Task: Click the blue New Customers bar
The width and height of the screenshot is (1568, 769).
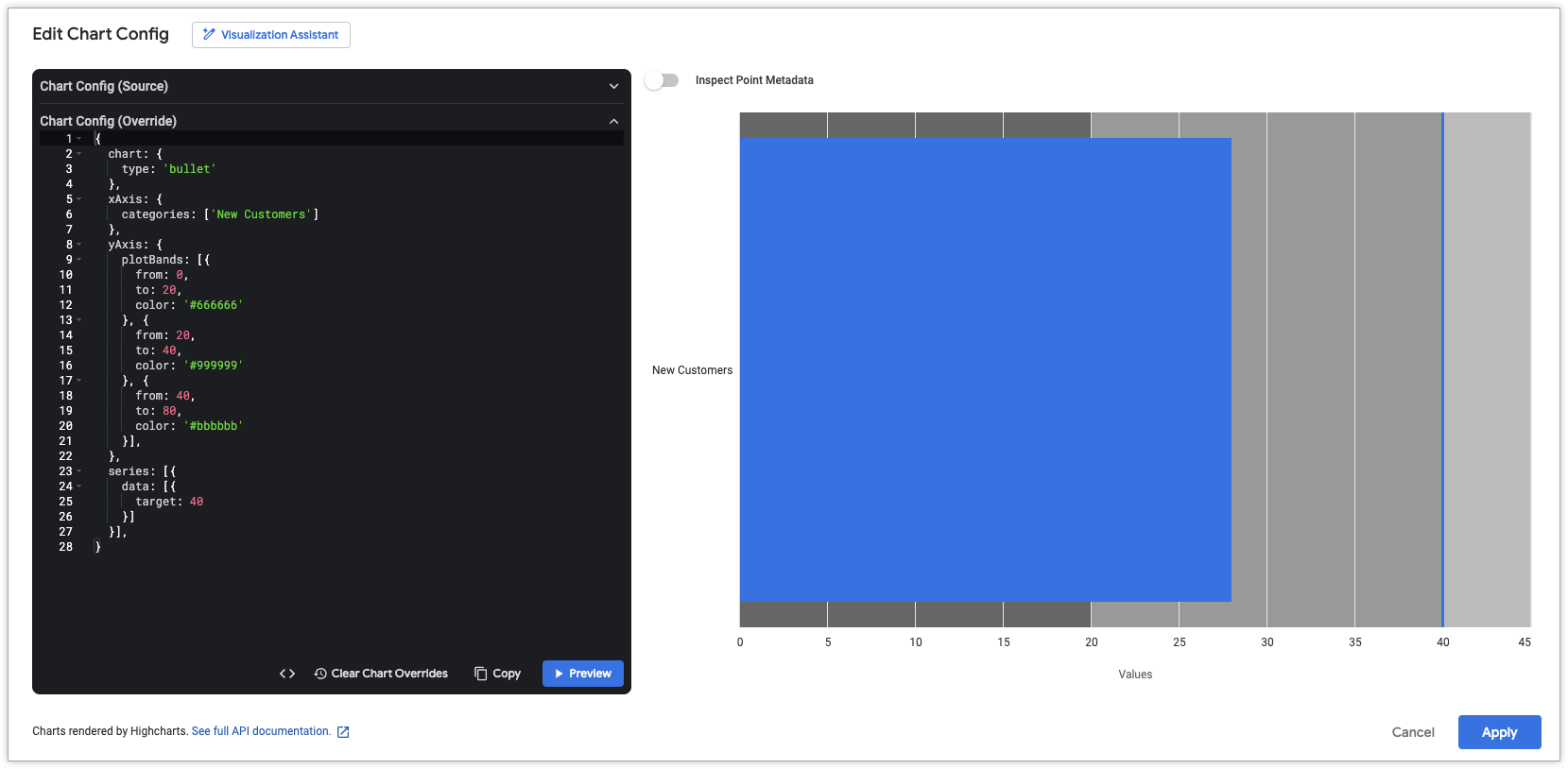Action: (985, 369)
